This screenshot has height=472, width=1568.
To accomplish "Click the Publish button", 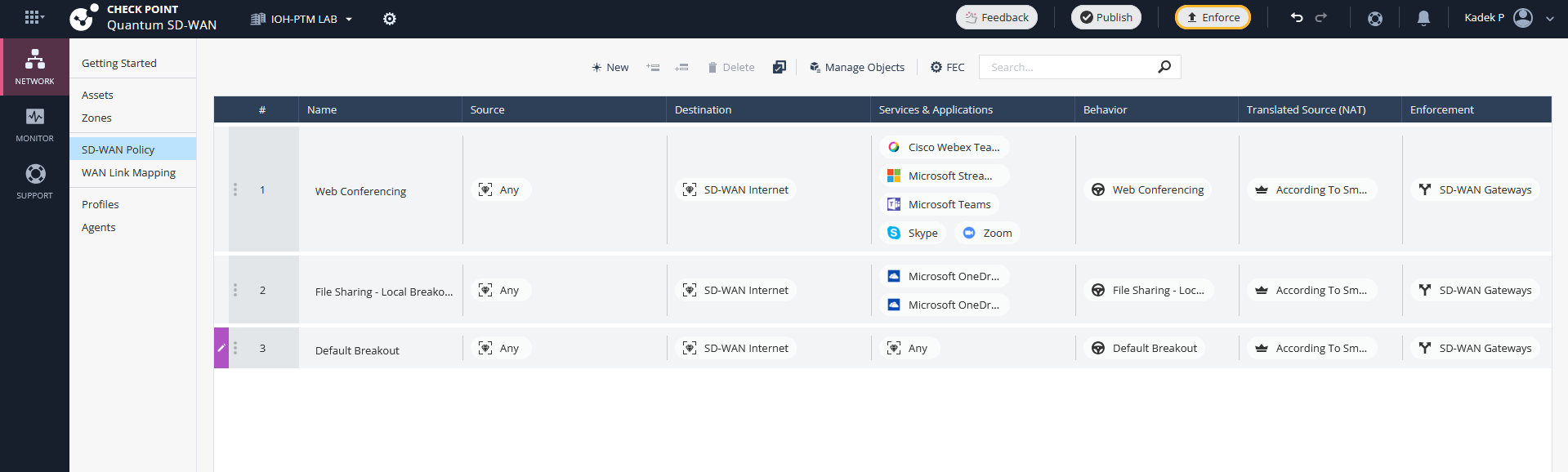I will coord(1106,18).
